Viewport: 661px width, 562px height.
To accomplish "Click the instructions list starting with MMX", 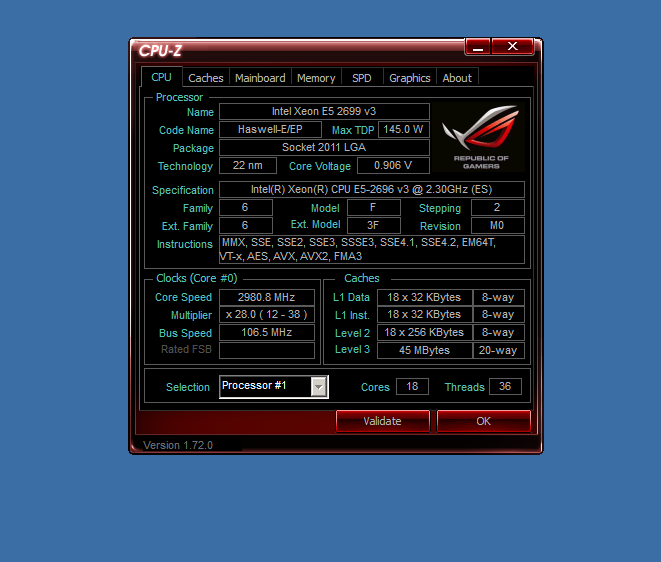I will pyautogui.click(x=372, y=250).
